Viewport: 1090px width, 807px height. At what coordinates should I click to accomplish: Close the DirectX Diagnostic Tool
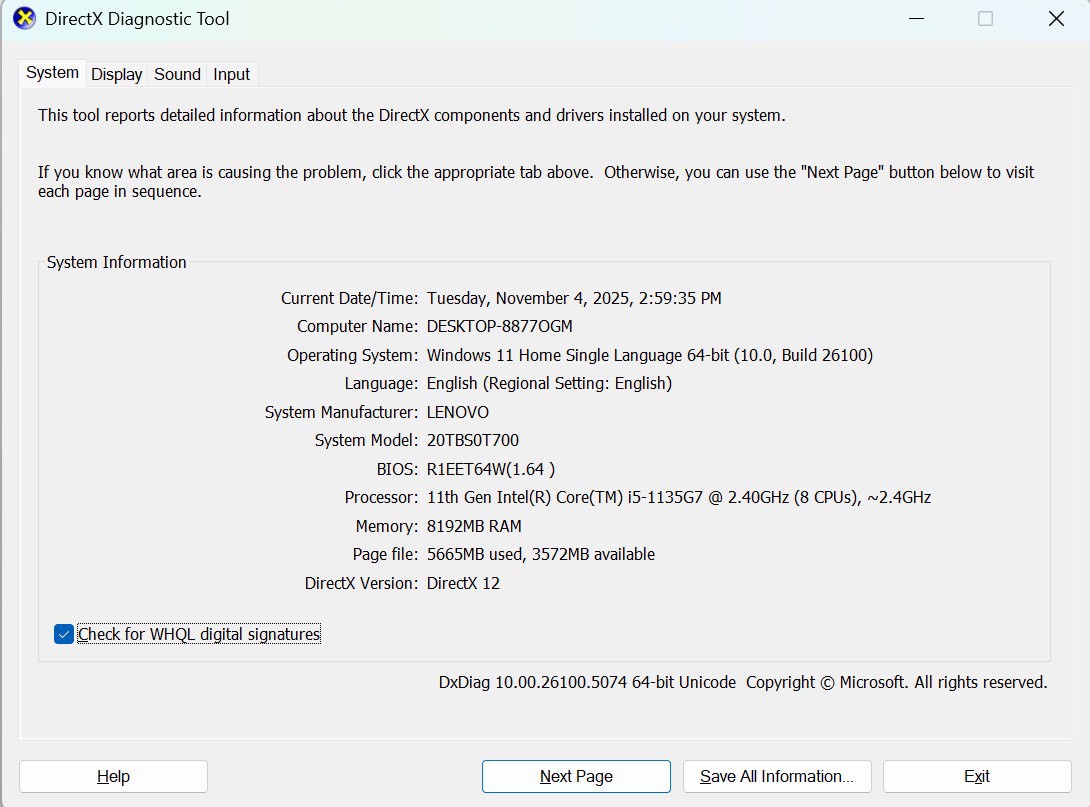1055,18
